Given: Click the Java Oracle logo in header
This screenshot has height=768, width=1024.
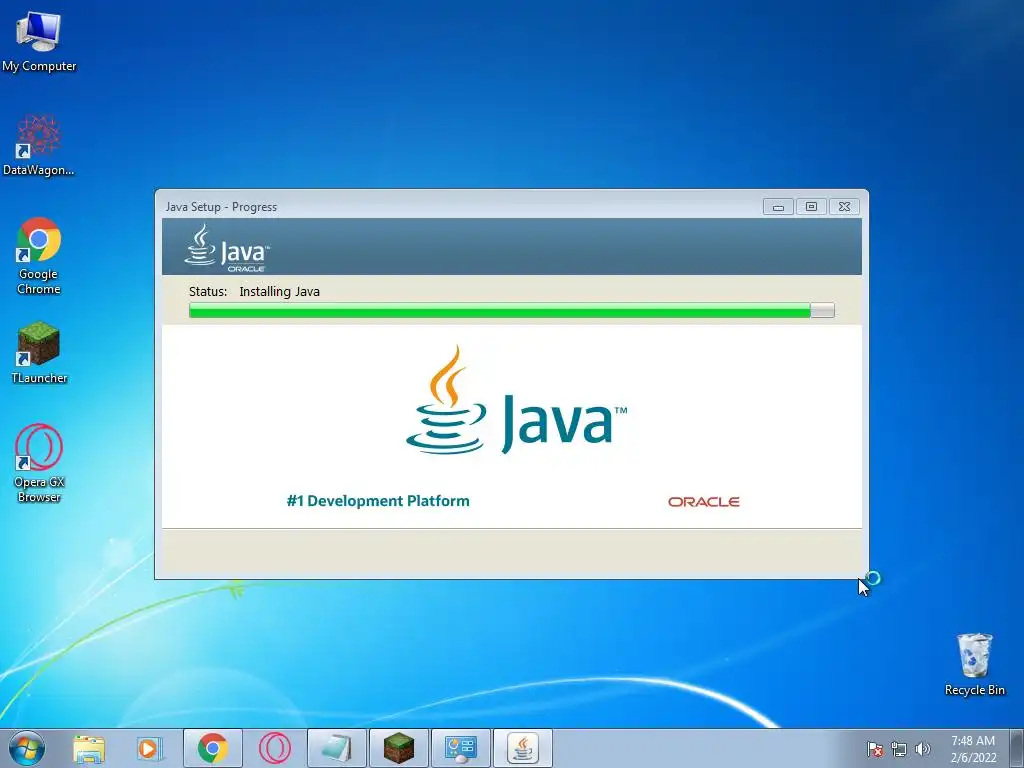Looking at the screenshot, I should (x=227, y=248).
